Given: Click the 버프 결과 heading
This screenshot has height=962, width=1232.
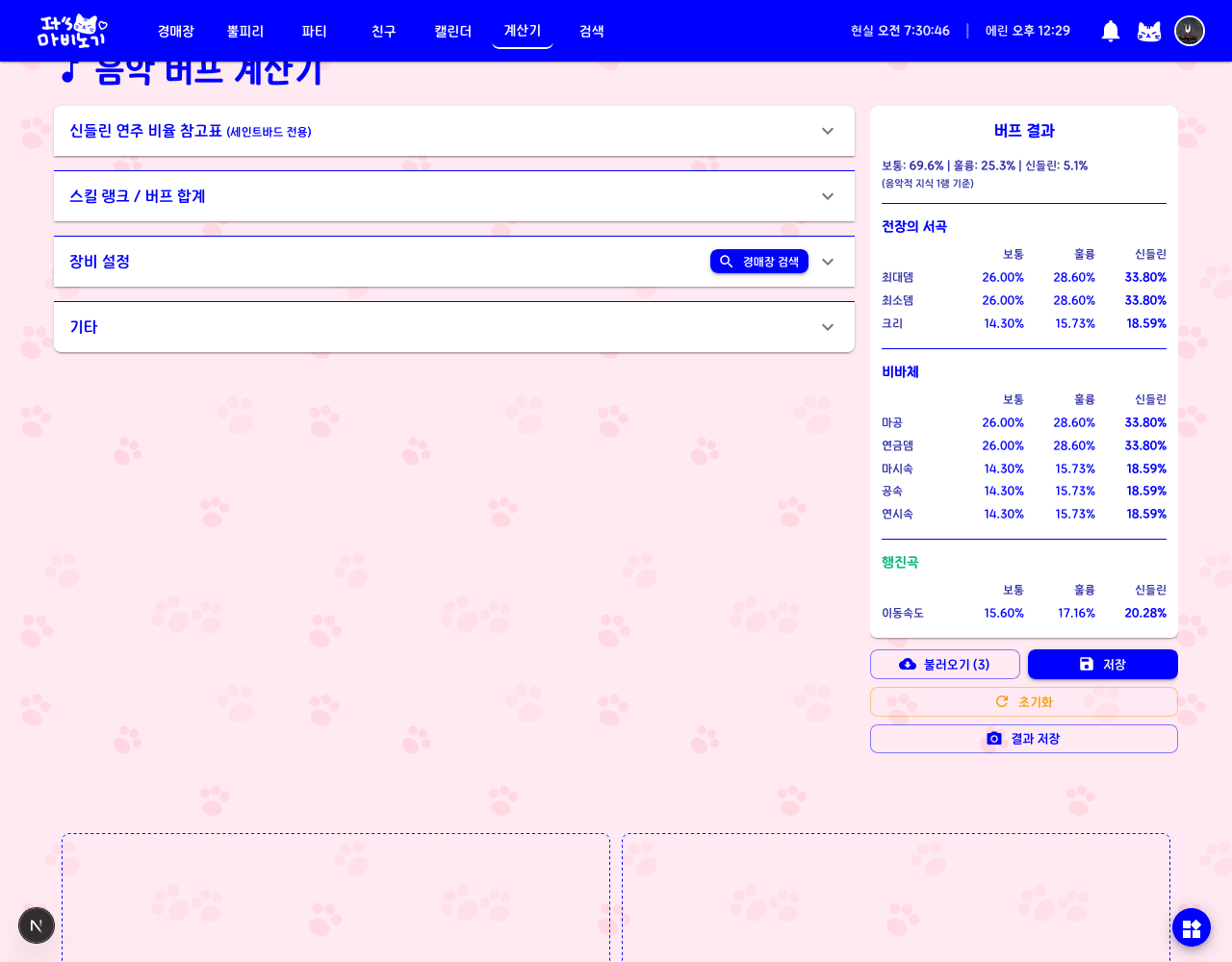Looking at the screenshot, I should (x=1024, y=131).
